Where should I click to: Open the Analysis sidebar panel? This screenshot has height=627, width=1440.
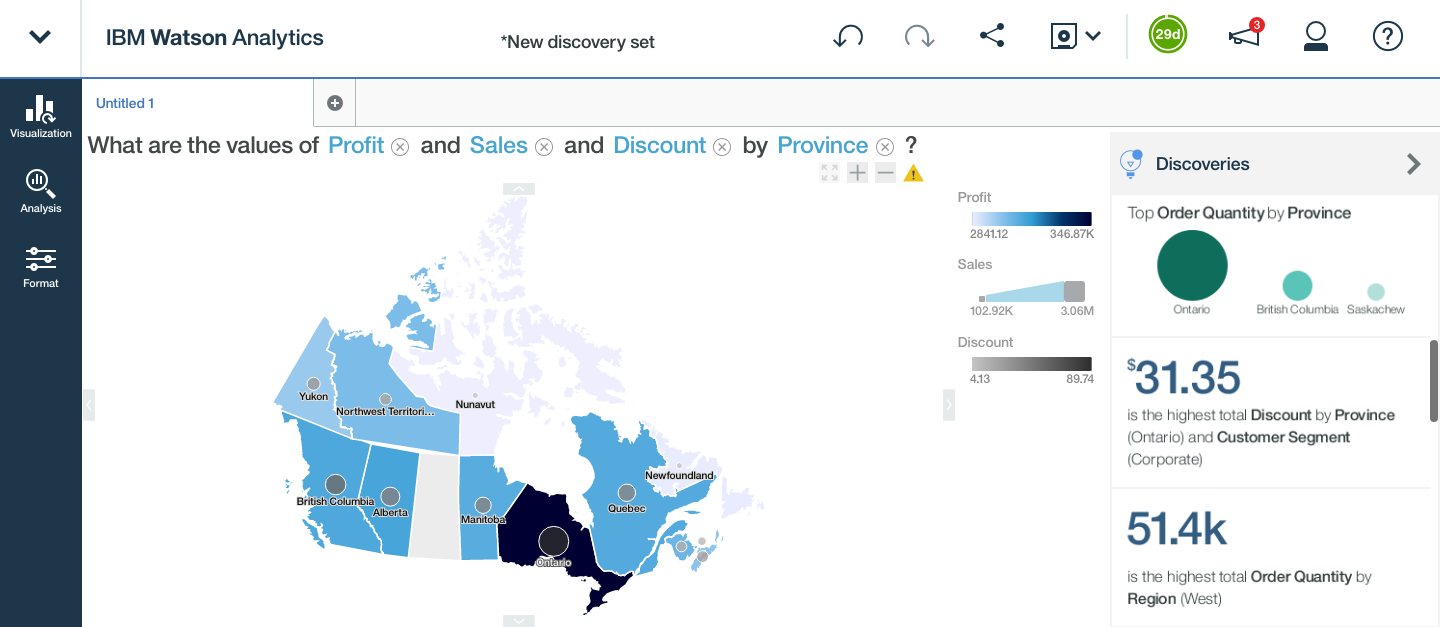pyautogui.click(x=41, y=191)
